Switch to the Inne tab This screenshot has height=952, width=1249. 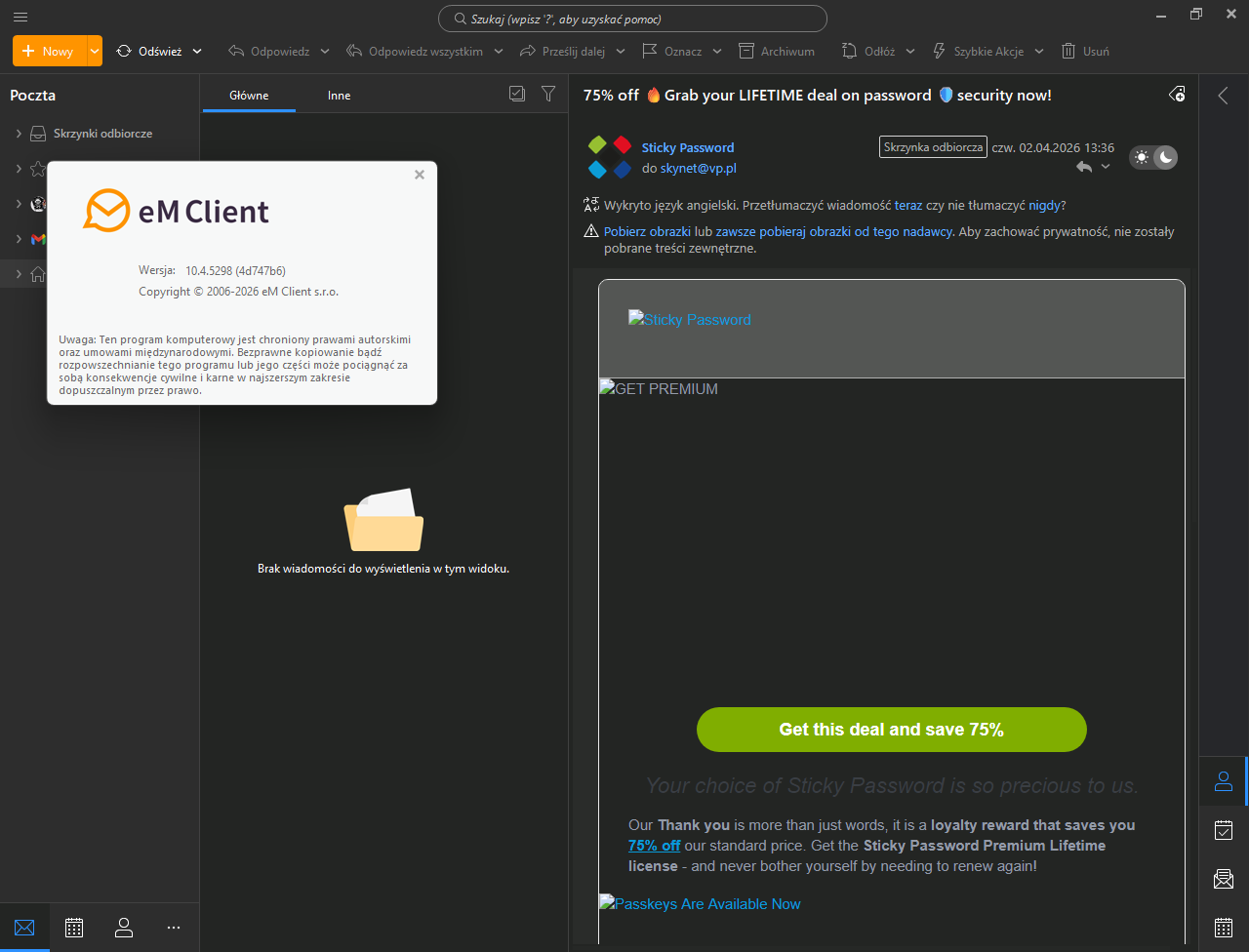point(340,96)
